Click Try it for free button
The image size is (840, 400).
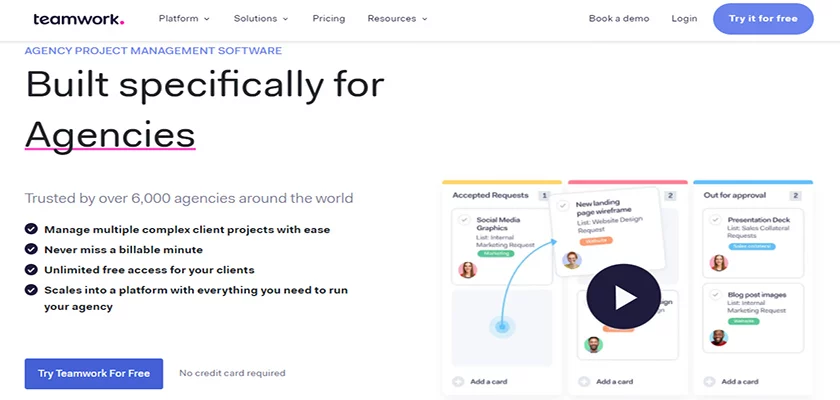(x=763, y=19)
